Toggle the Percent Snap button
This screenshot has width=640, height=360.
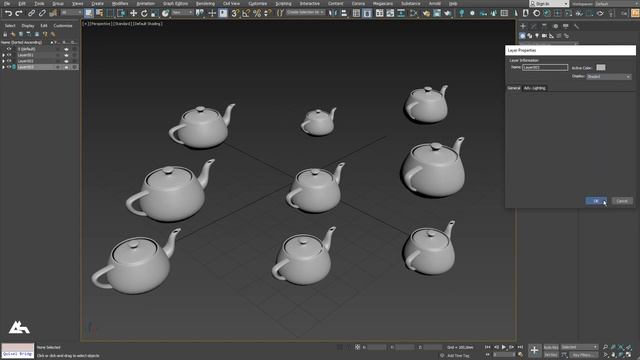pos(257,13)
